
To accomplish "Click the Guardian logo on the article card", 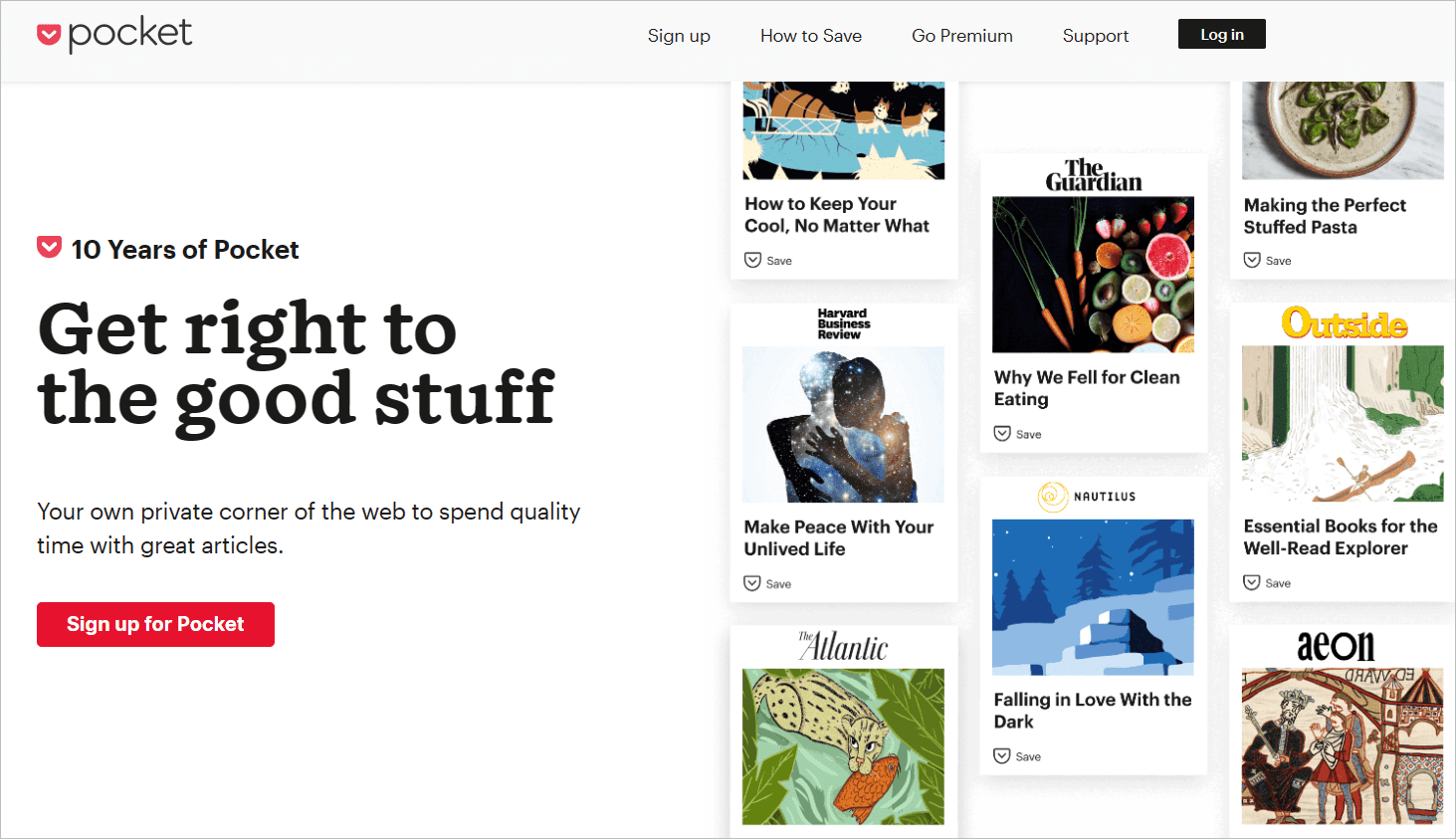I will [x=1093, y=176].
